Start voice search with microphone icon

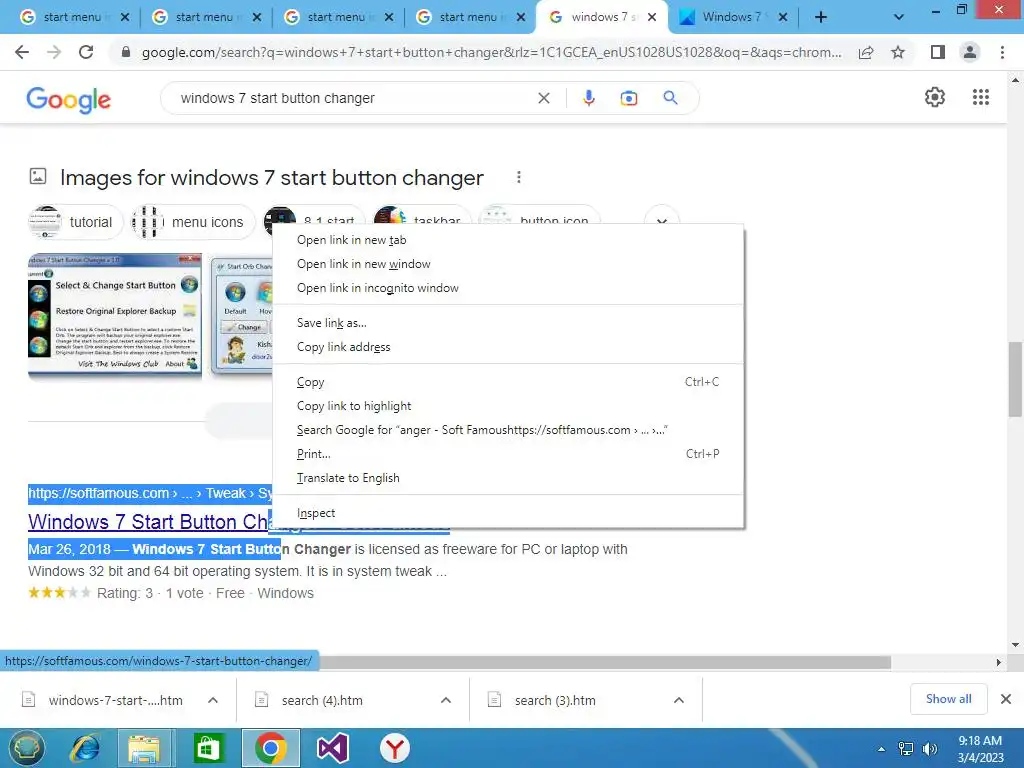coord(588,98)
